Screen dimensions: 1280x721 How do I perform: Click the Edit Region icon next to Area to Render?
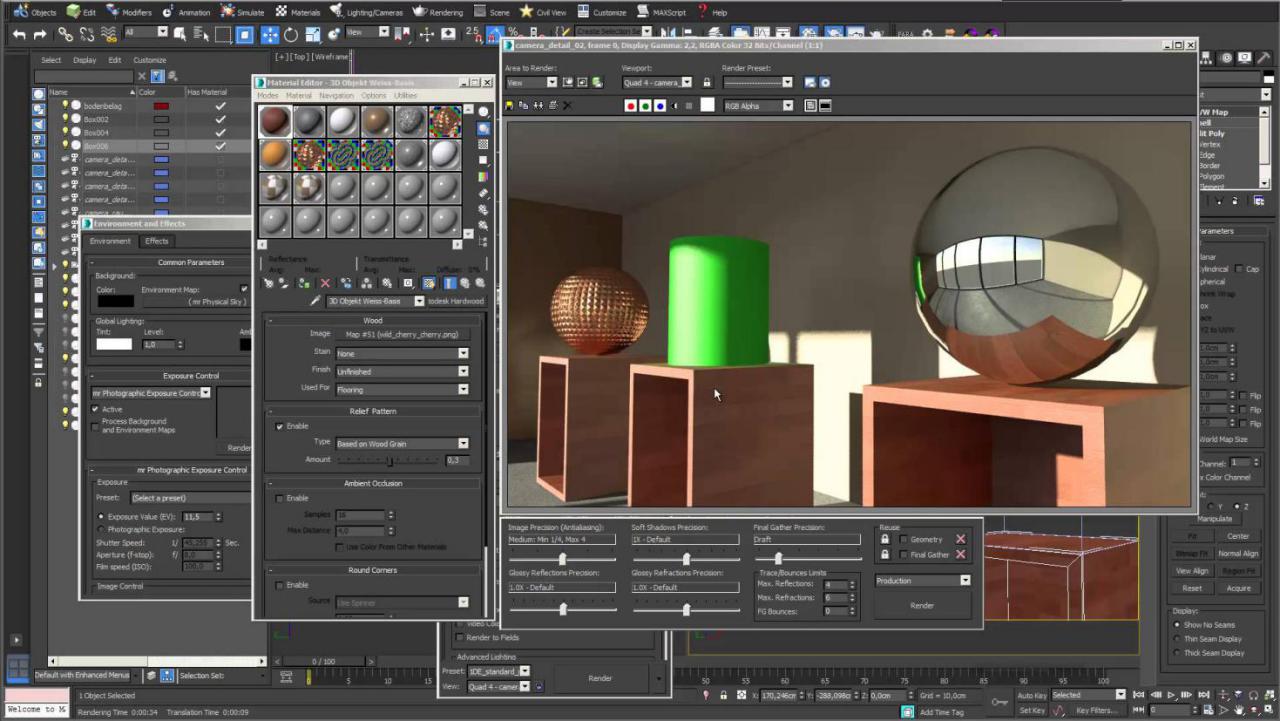[568, 82]
